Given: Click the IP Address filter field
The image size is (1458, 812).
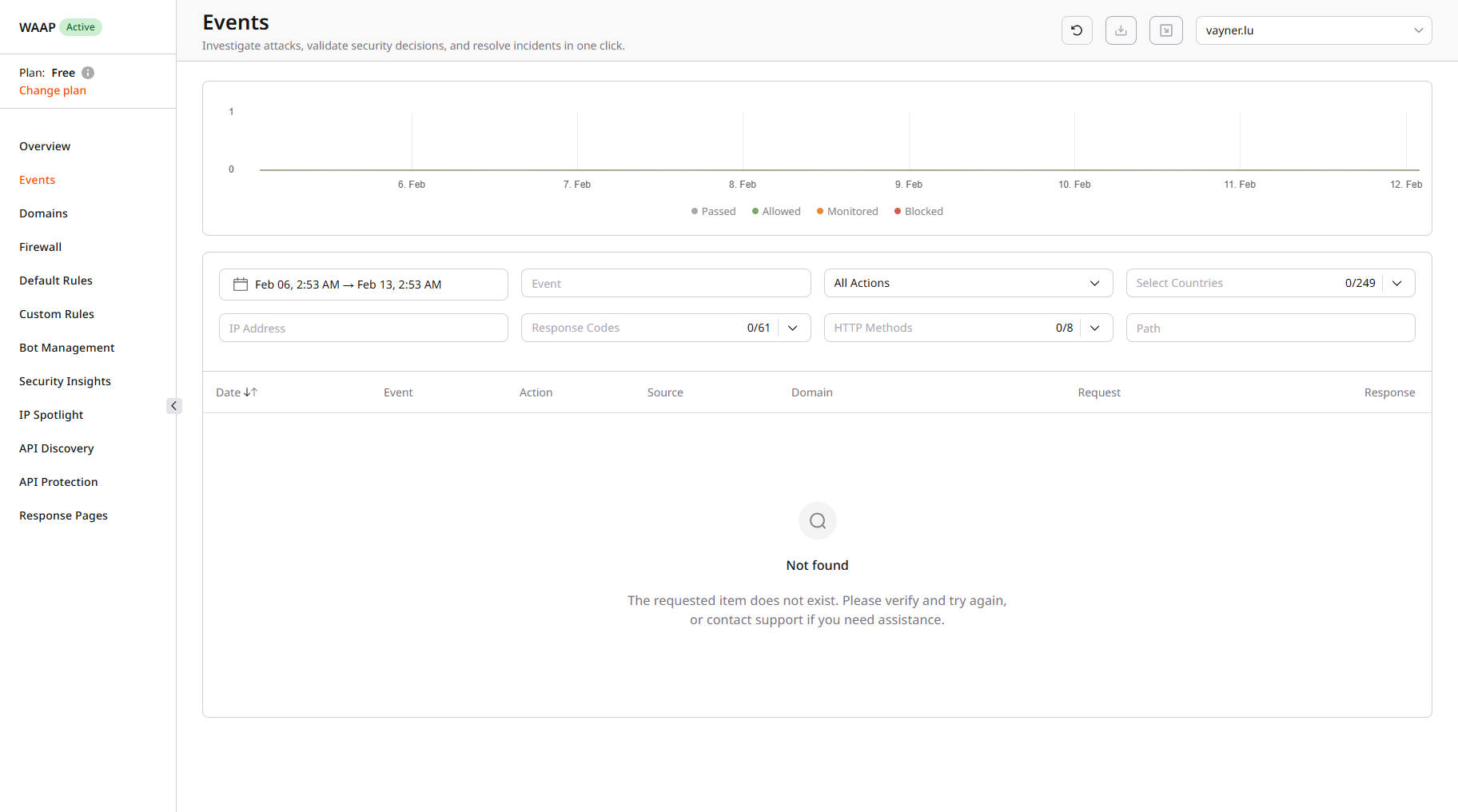Looking at the screenshot, I should (x=364, y=328).
